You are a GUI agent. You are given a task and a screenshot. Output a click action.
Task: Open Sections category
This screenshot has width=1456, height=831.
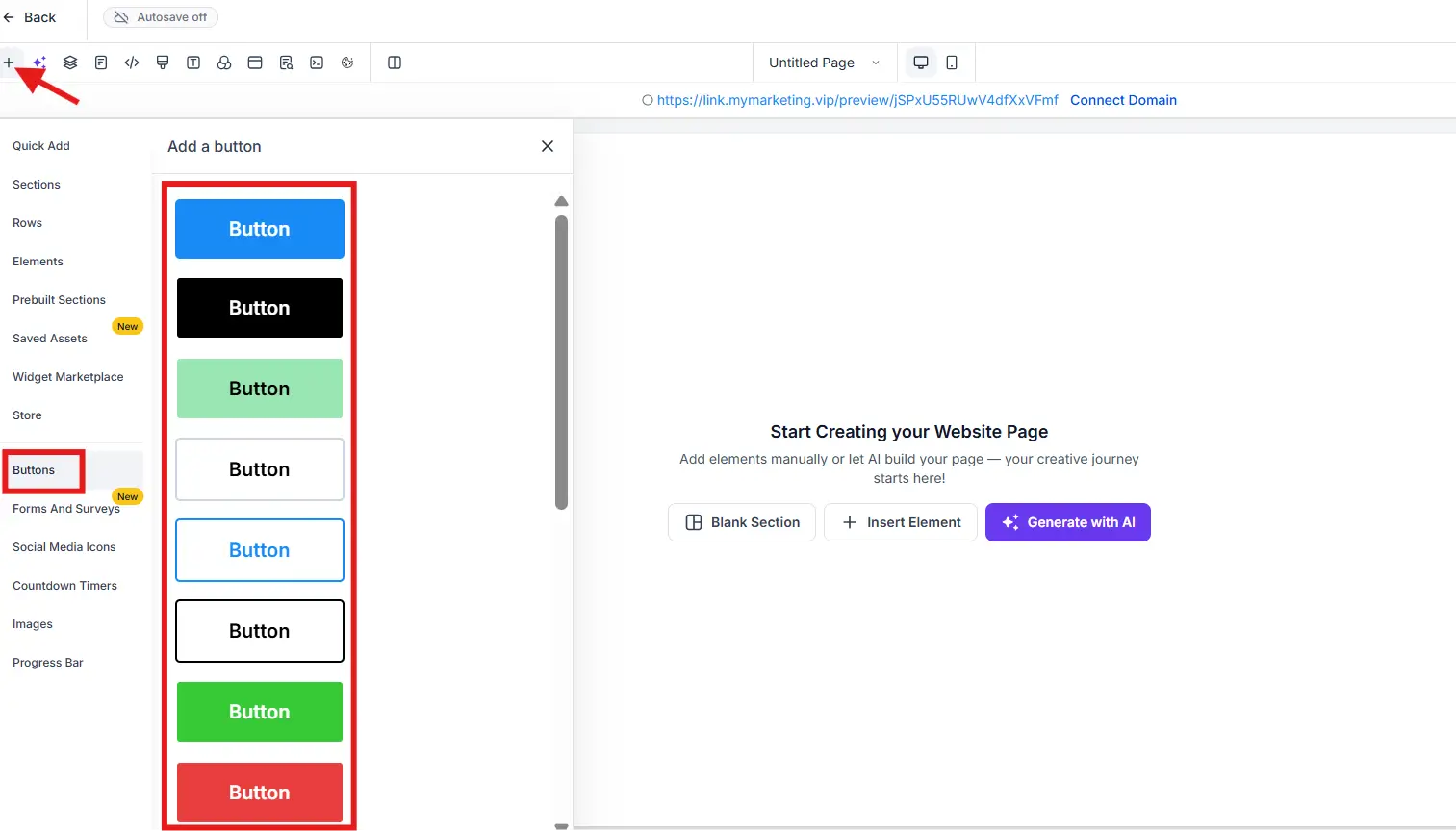click(37, 185)
